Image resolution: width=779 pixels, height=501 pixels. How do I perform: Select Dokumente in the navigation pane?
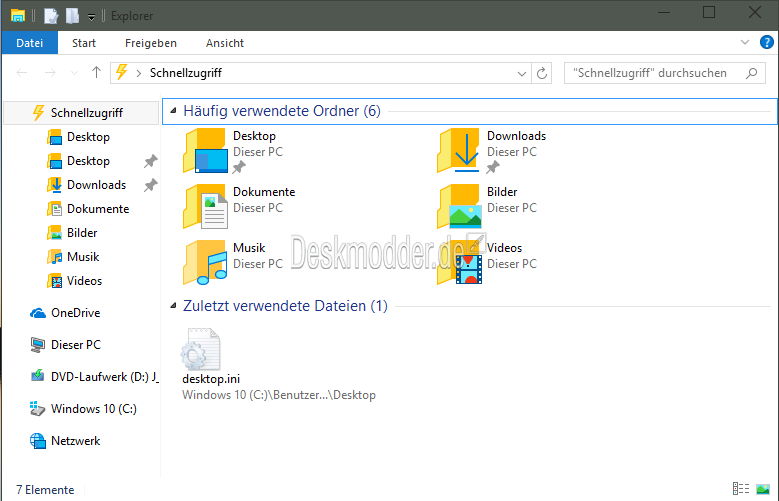tap(98, 209)
